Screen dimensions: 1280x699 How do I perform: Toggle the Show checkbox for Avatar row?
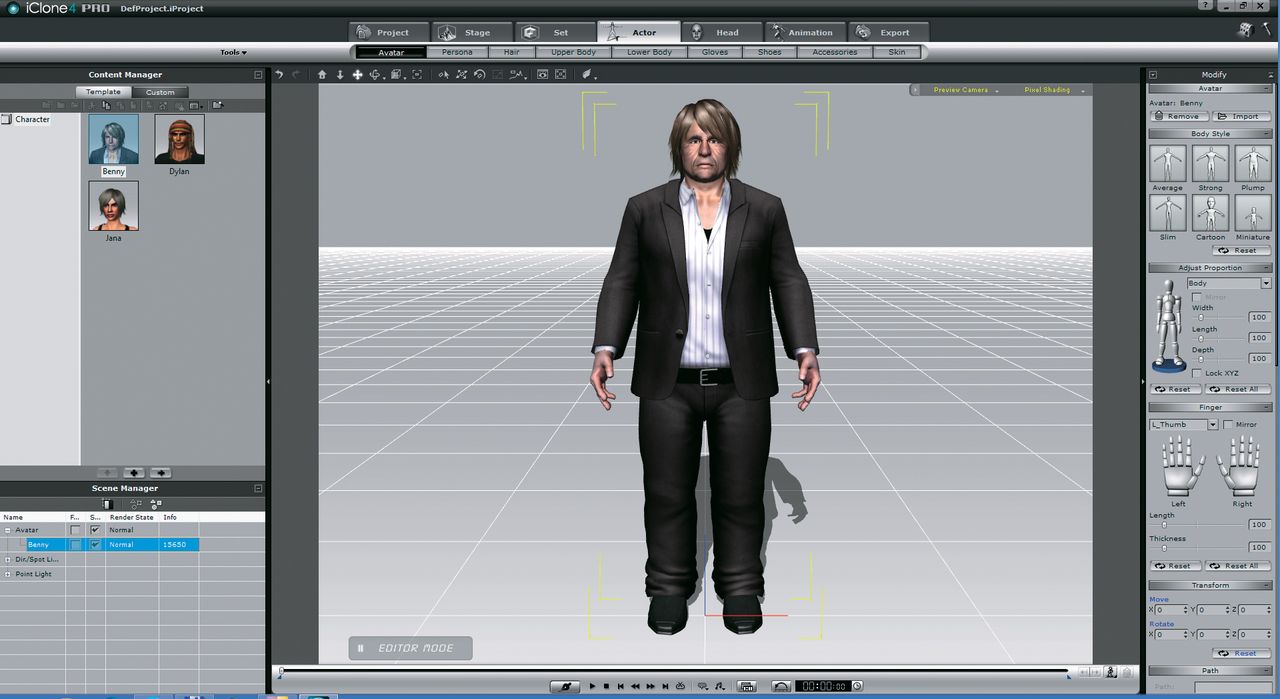pos(95,530)
